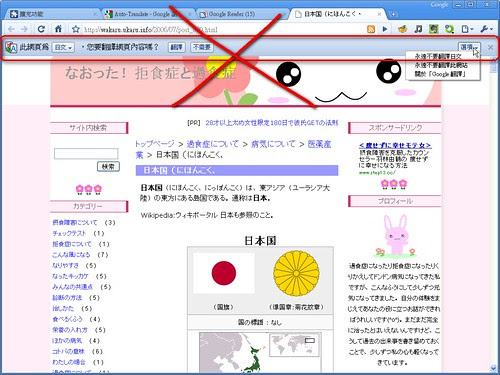Click the page's vertical scrollbar down arrow
This screenshot has width=500, height=375.
(x=493, y=368)
